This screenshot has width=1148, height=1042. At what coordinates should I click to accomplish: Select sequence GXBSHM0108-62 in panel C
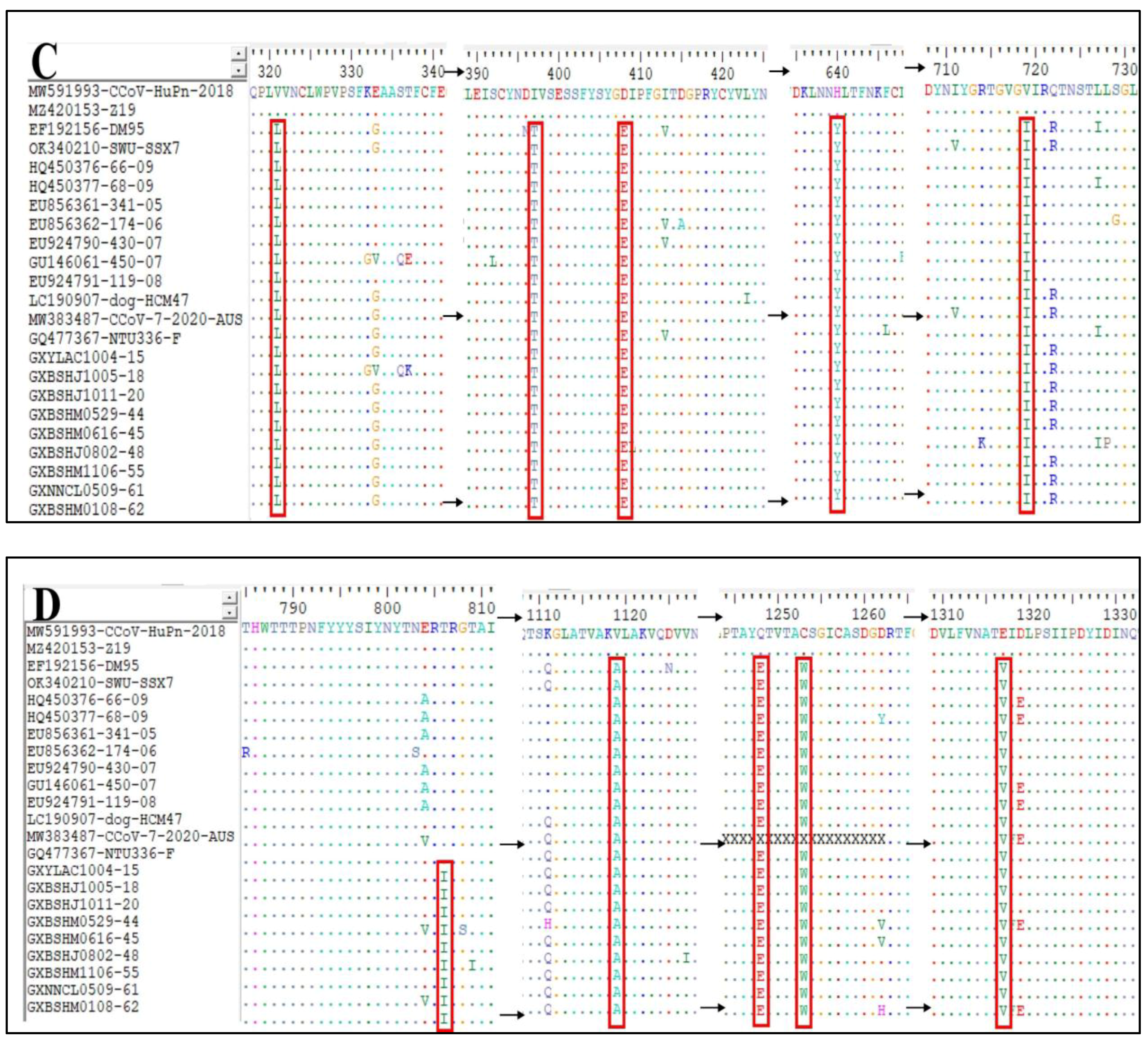(x=86, y=509)
